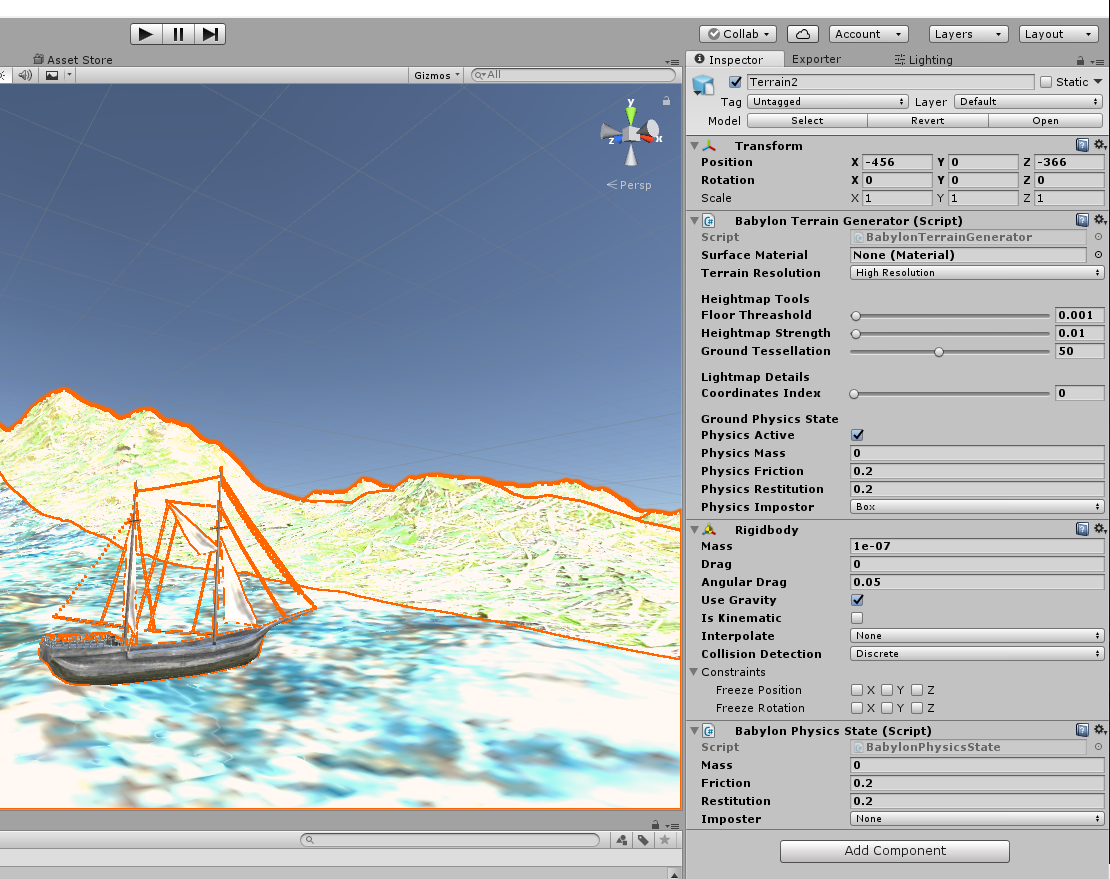Disable the Physics Active checkbox

pos(857,435)
